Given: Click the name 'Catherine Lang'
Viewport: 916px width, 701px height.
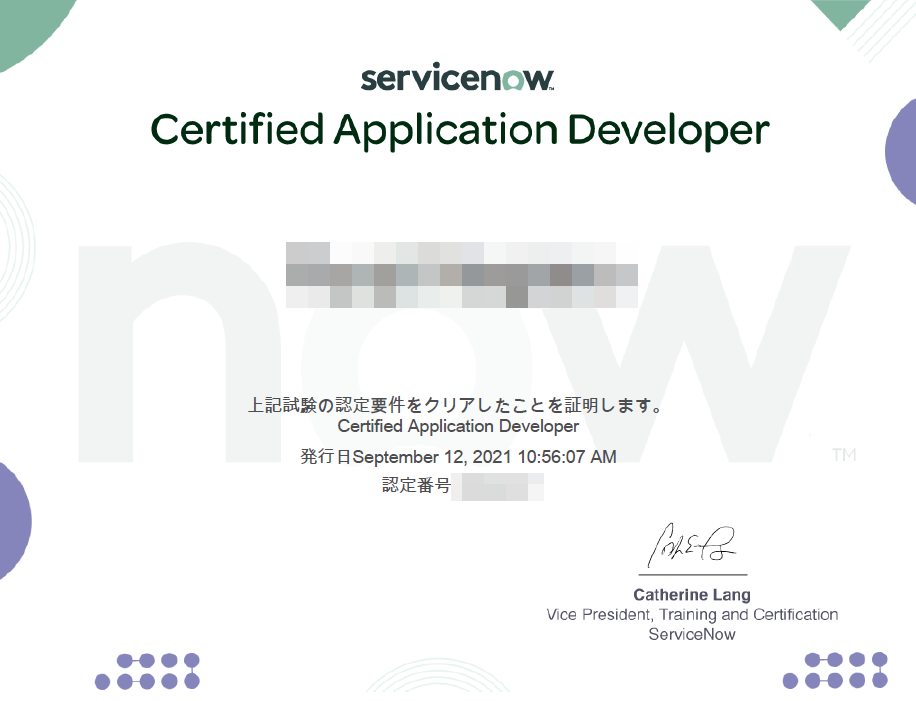Looking at the screenshot, I should click(x=692, y=595).
